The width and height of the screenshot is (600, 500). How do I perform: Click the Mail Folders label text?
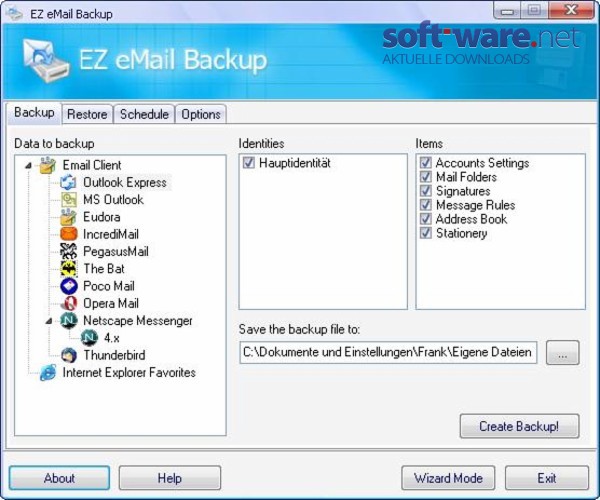466,177
